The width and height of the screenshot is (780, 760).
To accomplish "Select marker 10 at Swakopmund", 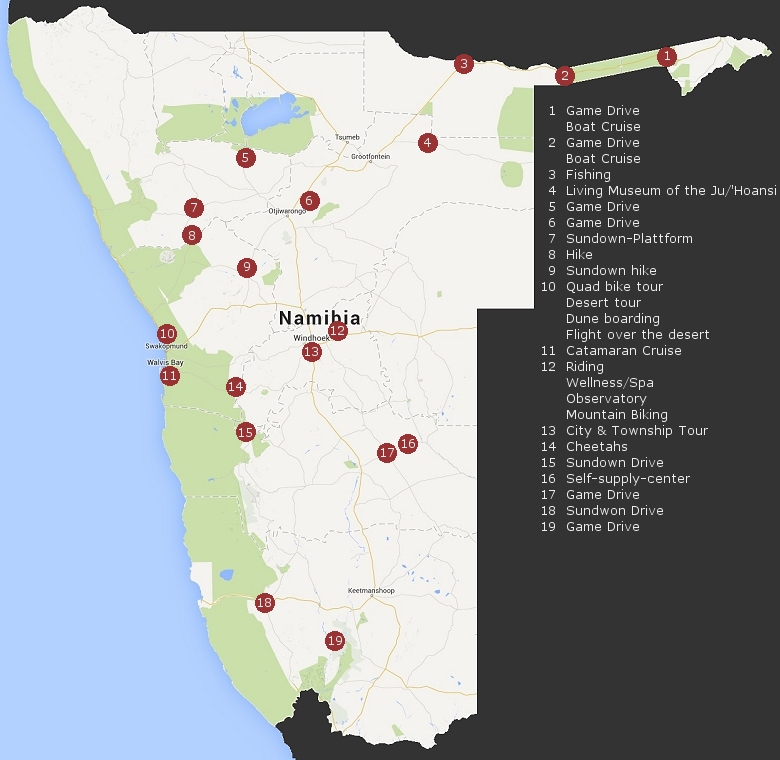I will (168, 334).
